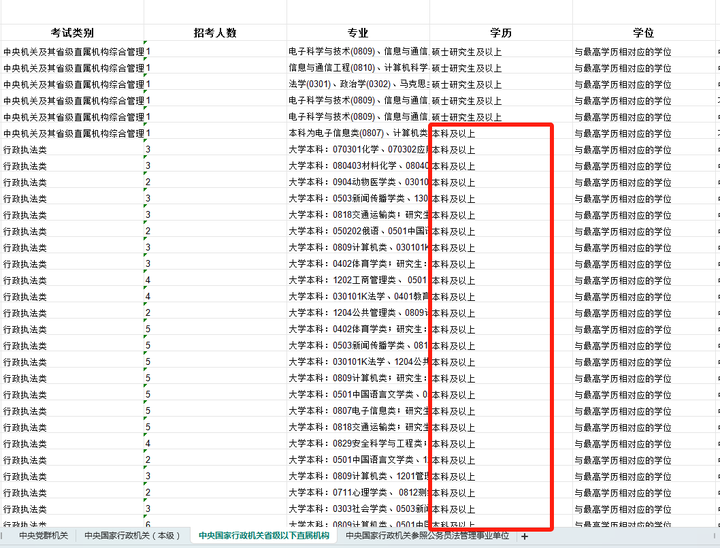
Task: Click 本科及以上 in the 0711心理学类 row
Action: pyautogui.click(x=453, y=492)
